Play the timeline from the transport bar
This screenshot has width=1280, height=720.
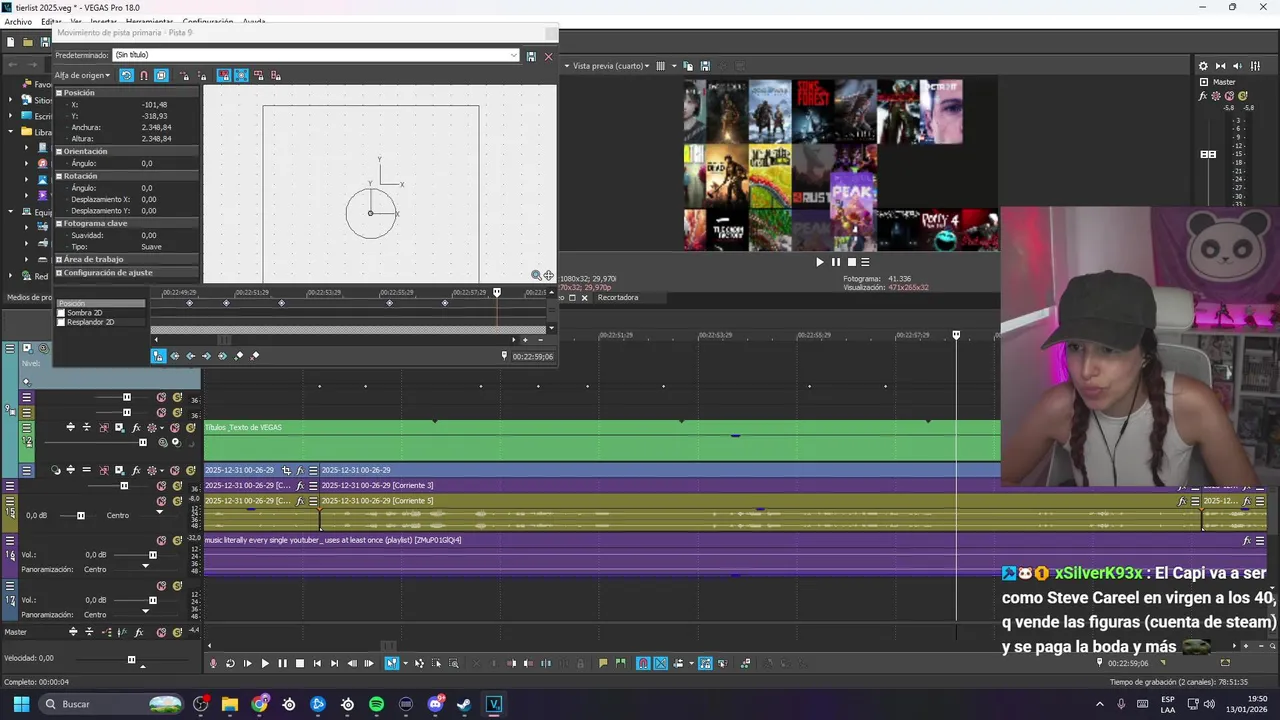click(265, 663)
